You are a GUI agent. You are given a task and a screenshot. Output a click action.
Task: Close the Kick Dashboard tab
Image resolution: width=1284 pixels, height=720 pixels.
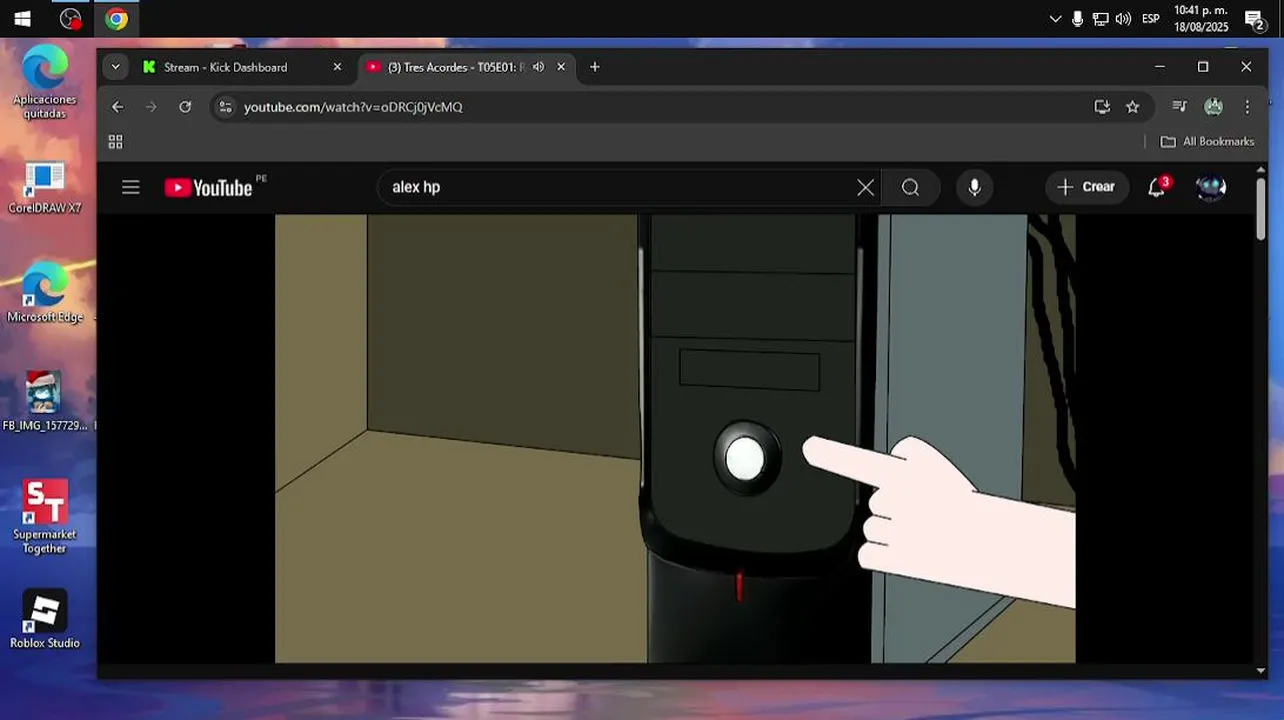point(337,67)
